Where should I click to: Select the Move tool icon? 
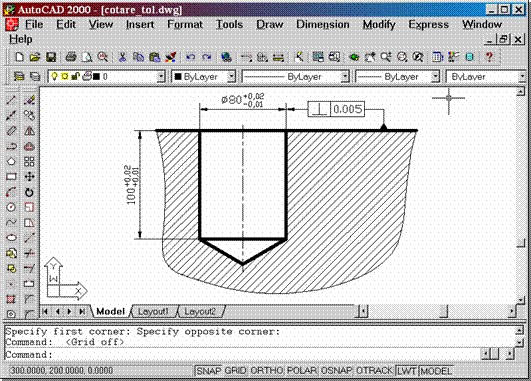(29, 177)
